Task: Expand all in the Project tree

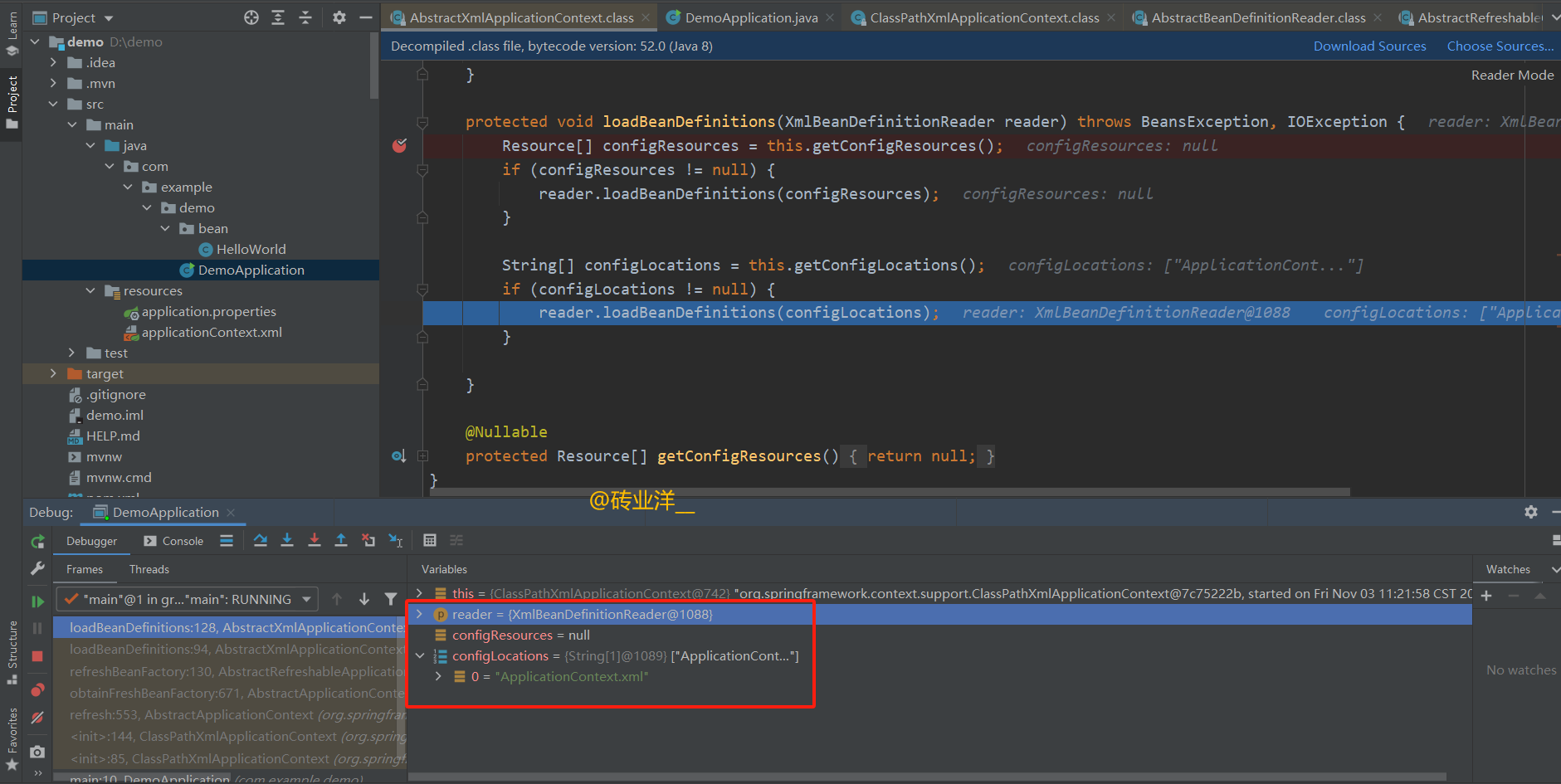Action: [278, 17]
